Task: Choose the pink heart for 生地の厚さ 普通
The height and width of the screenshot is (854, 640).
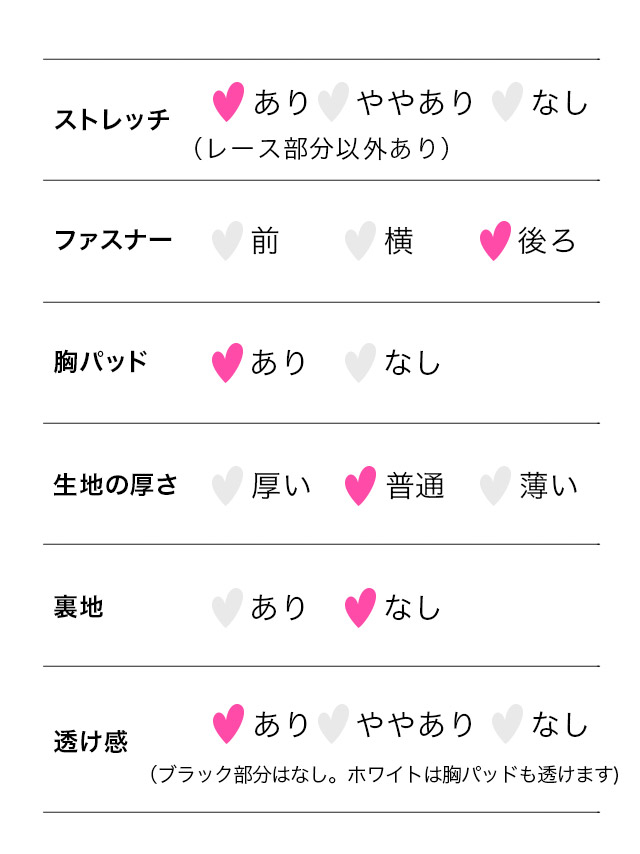Action: [360, 486]
